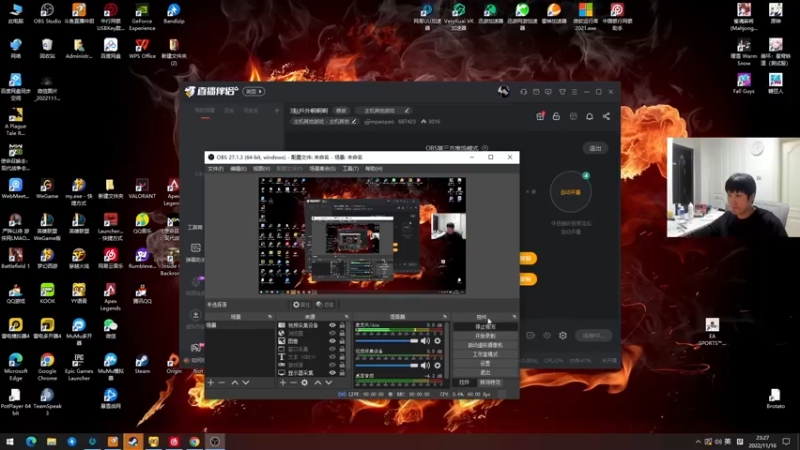Screen dimensions: 800x450
Task: Open the 工具(T) menu in OBS
Action: (x=351, y=168)
